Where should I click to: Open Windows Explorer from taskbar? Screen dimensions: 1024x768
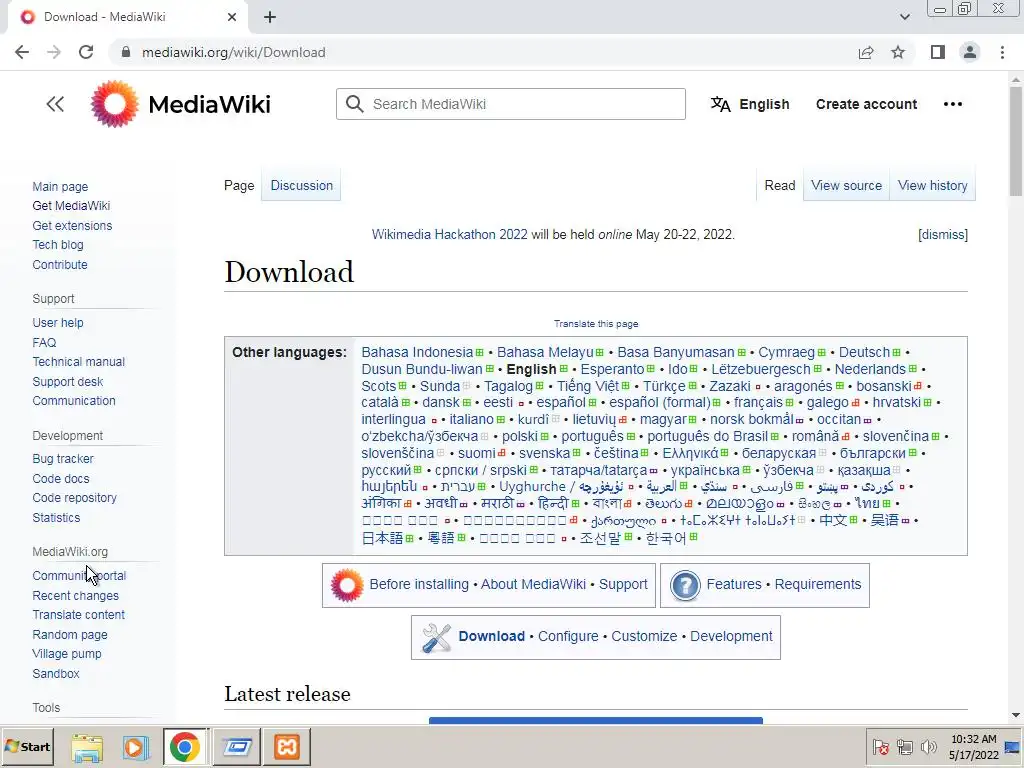pos(87,747)
